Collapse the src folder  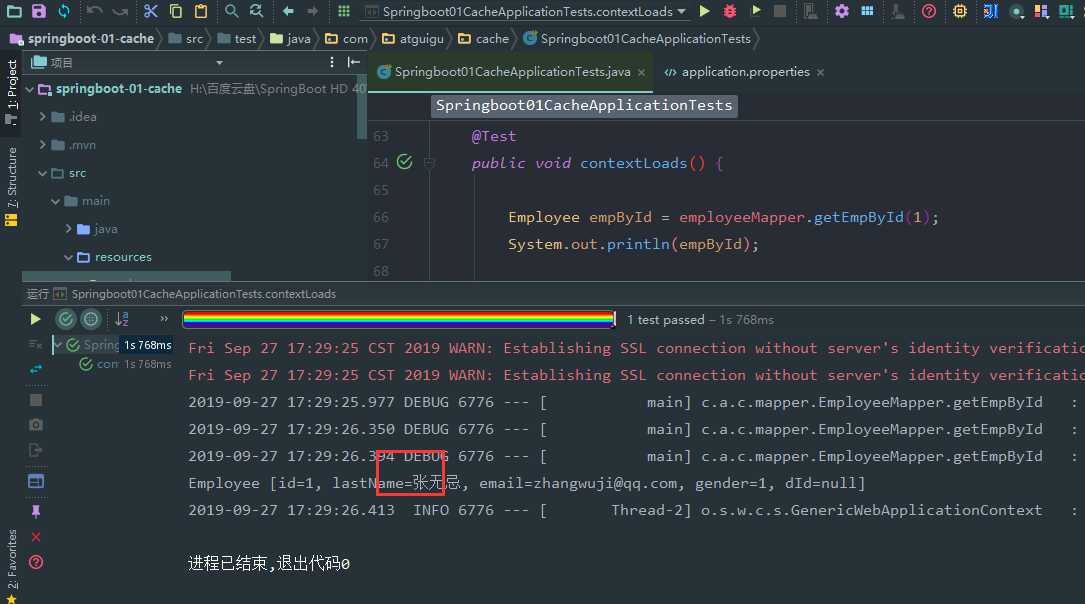pos(43,173)
